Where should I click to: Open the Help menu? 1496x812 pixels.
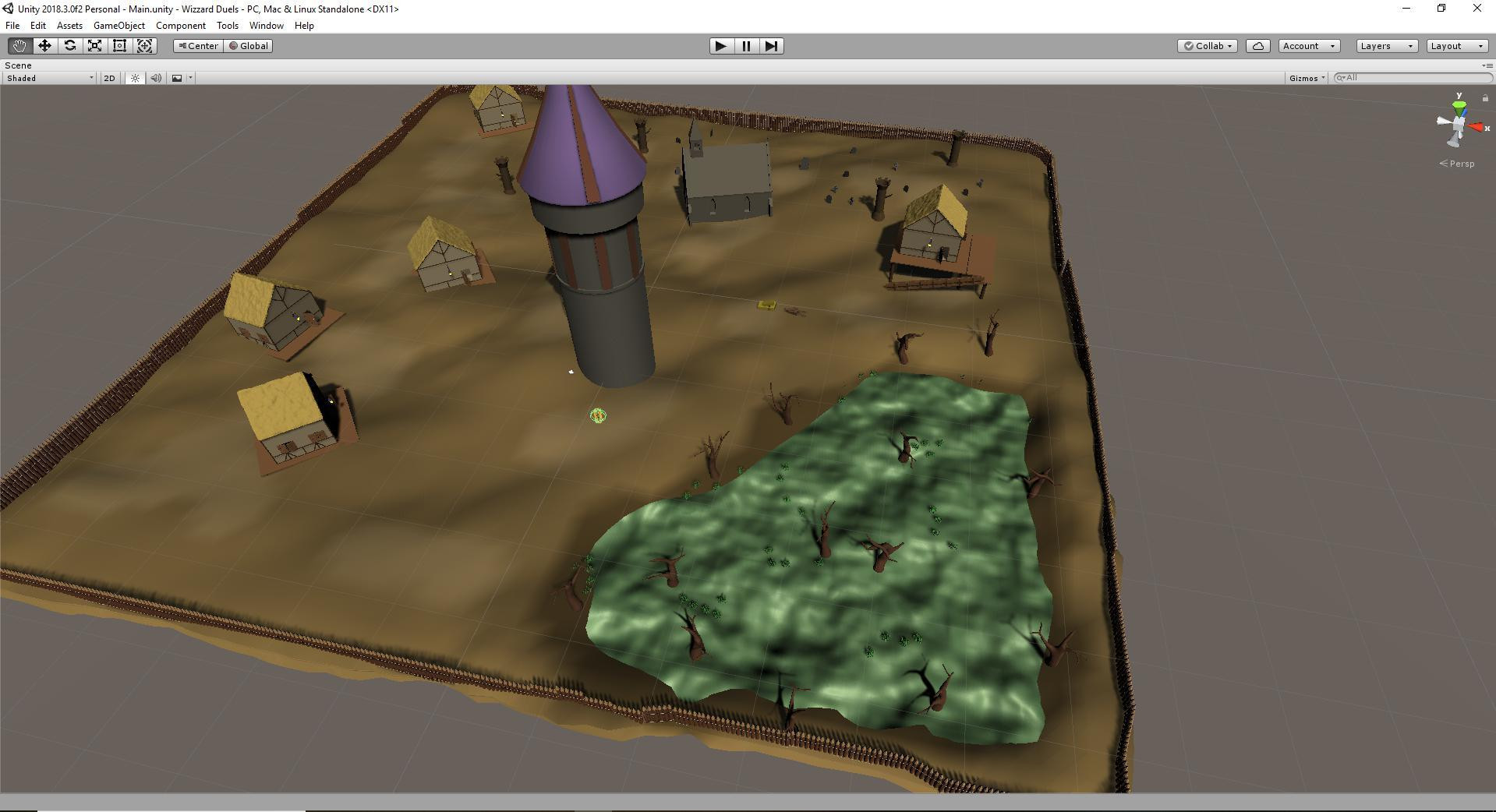[304, 26]
